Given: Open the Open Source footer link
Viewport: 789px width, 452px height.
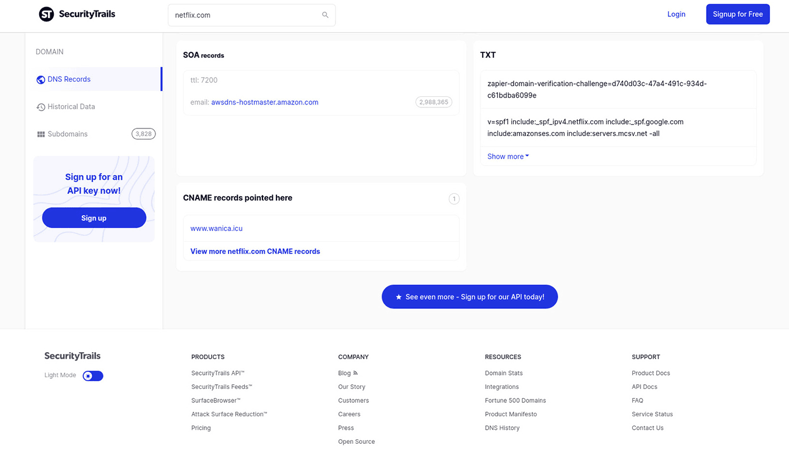Looking at the screenshot, I should click(x=356, y=441).
